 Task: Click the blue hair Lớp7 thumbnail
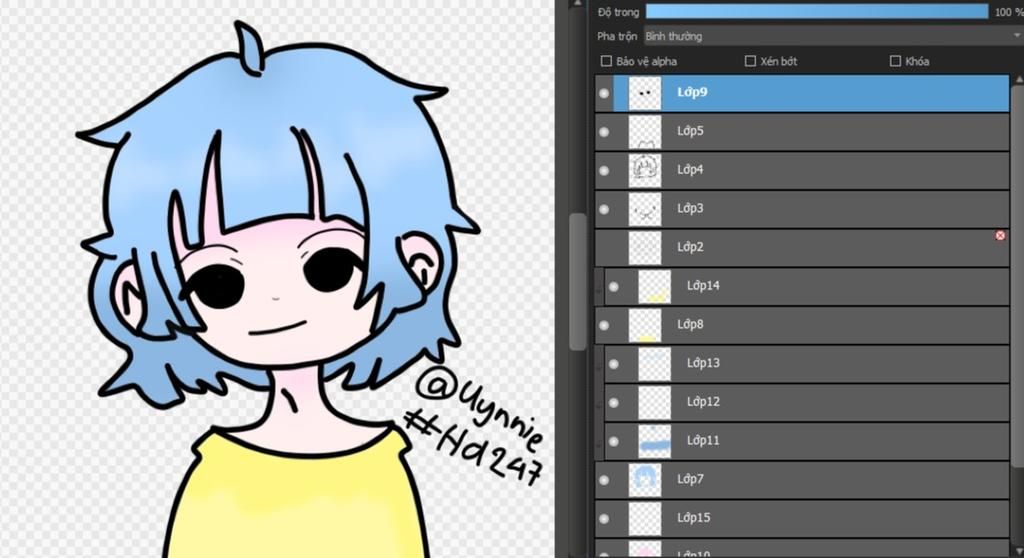point(645,480)
